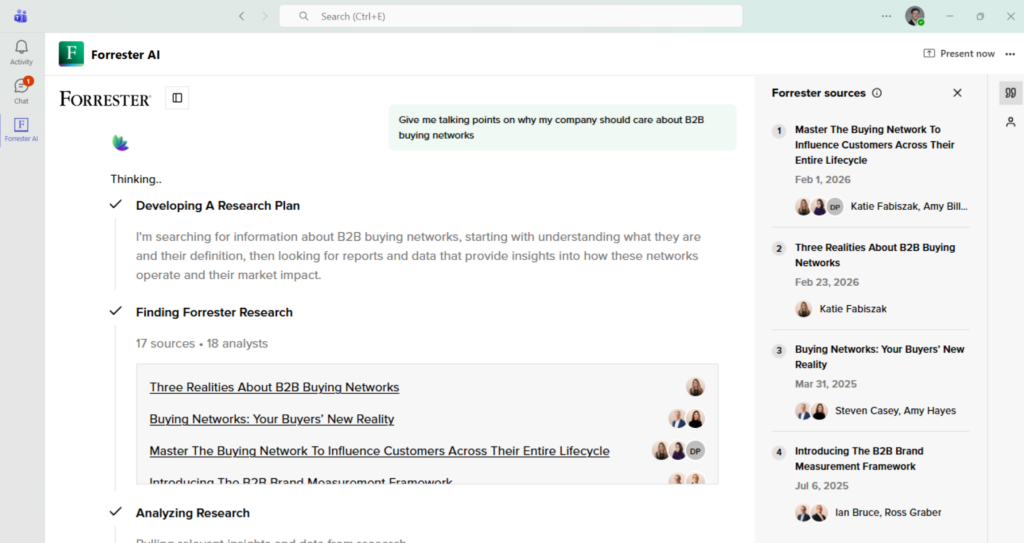Open Buying Networks: Your Buyers' New Reality link
This screenshot has height=543, width=1024.
tap(272, 419)
